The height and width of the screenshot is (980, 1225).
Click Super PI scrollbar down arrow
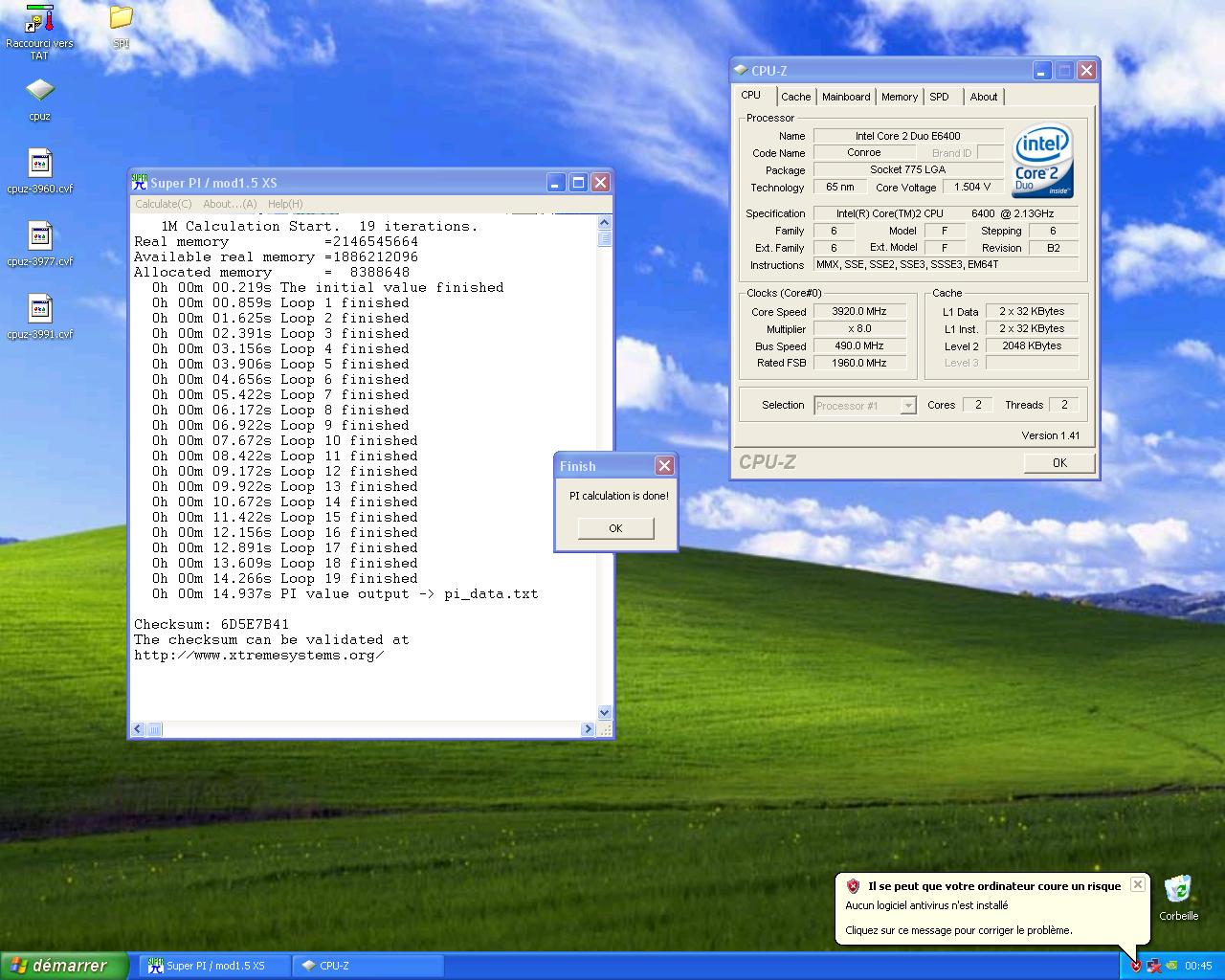pyautogui.click(x=604, y=712)
